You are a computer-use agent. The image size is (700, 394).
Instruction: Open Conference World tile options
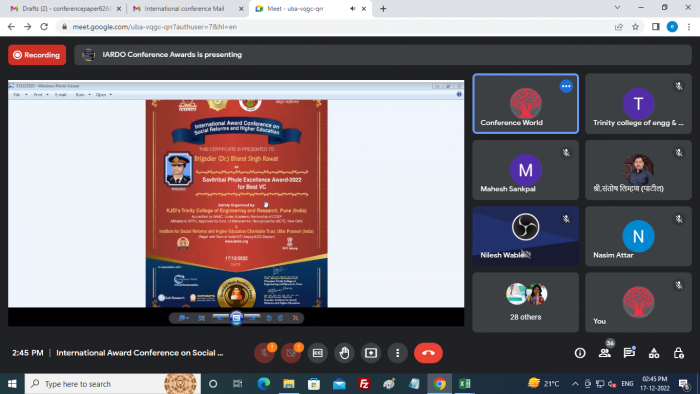point(566,86)
